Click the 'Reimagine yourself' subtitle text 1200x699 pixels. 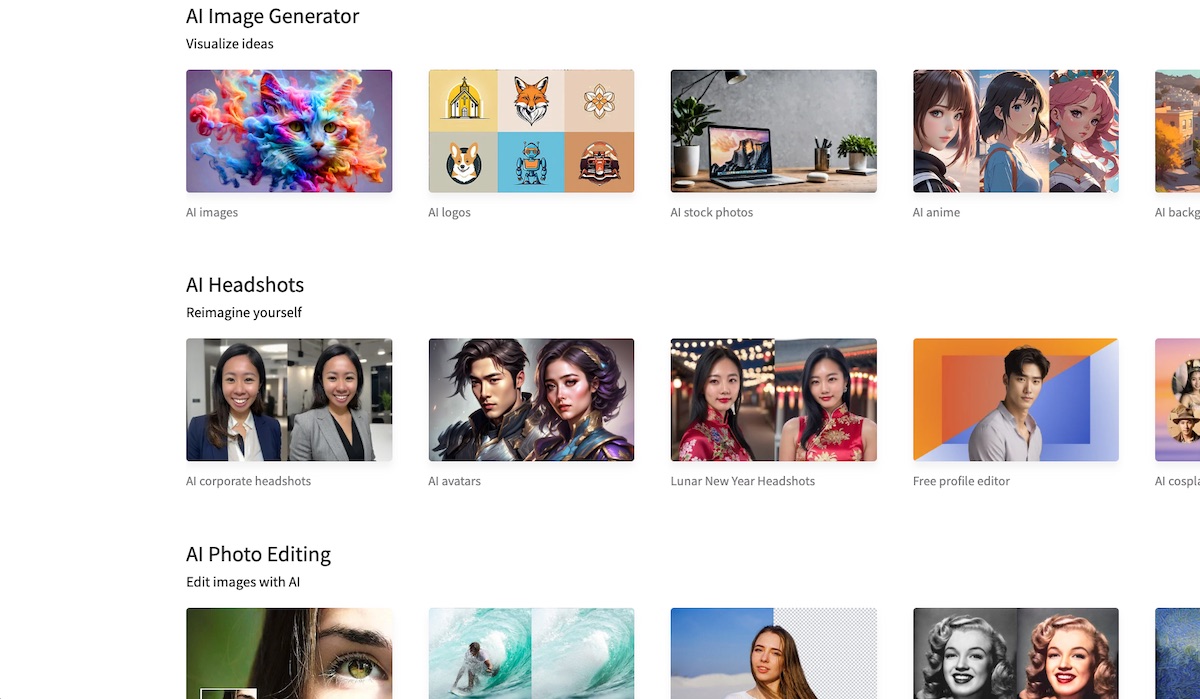(243, 313)
